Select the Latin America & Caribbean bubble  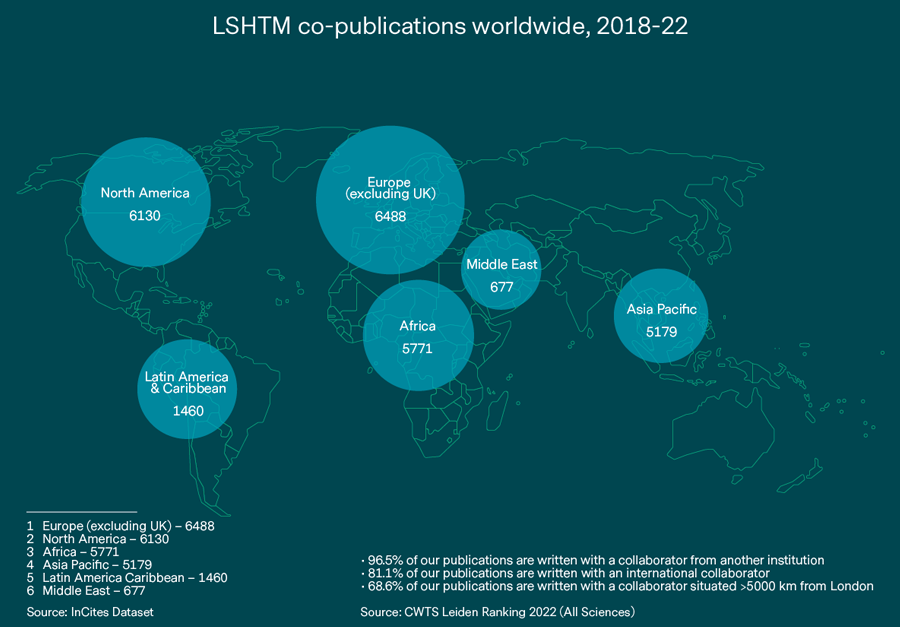coord(187,390)
